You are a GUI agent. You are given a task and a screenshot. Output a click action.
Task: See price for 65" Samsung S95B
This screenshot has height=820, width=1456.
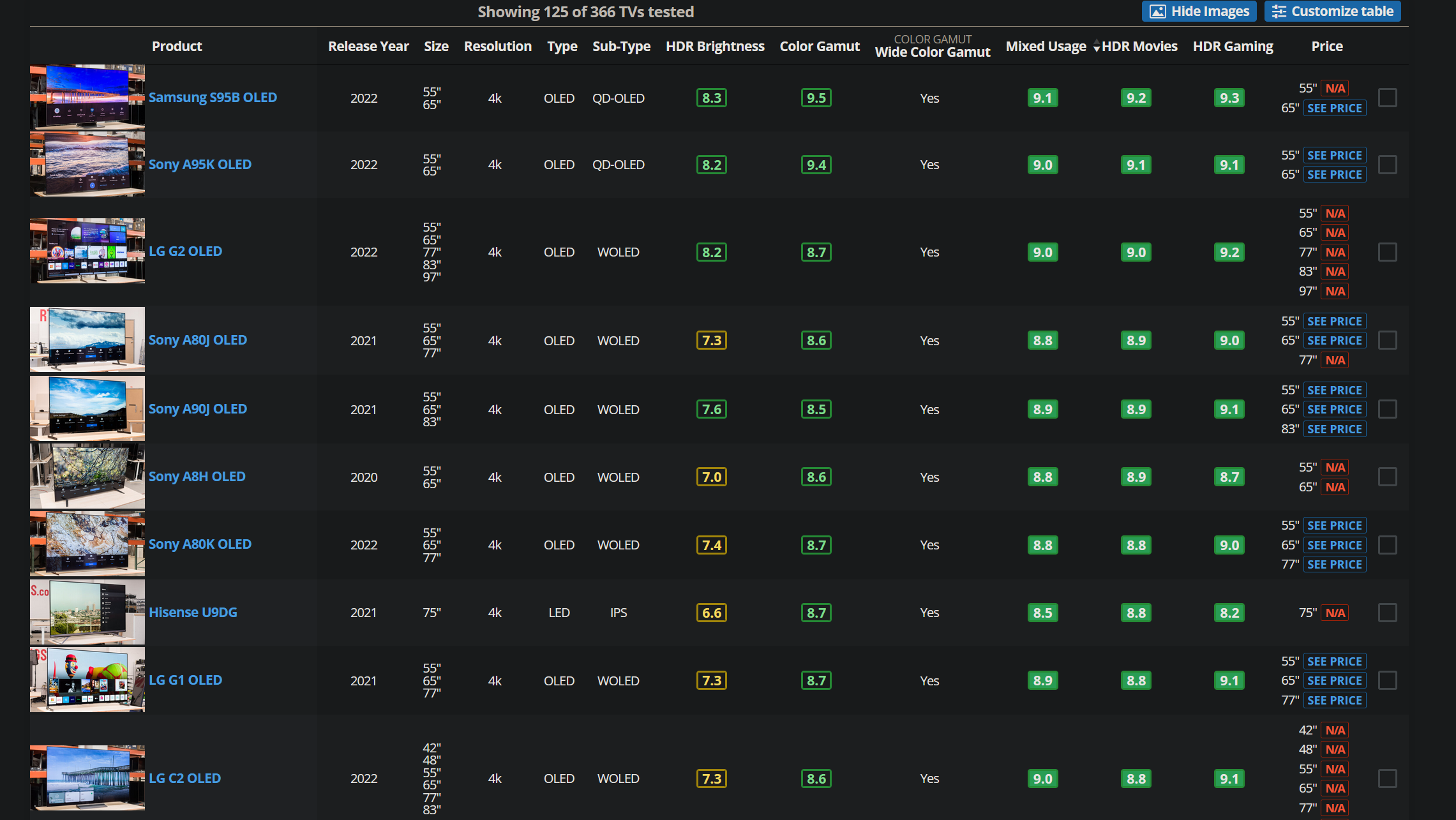point(1334,108)
